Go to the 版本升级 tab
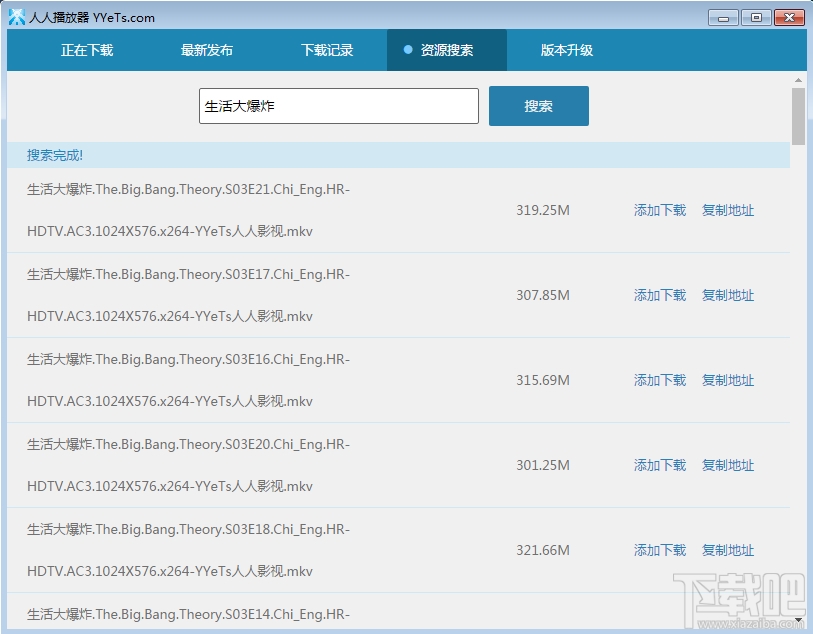813x634 pixels. [x=567, y=50]
